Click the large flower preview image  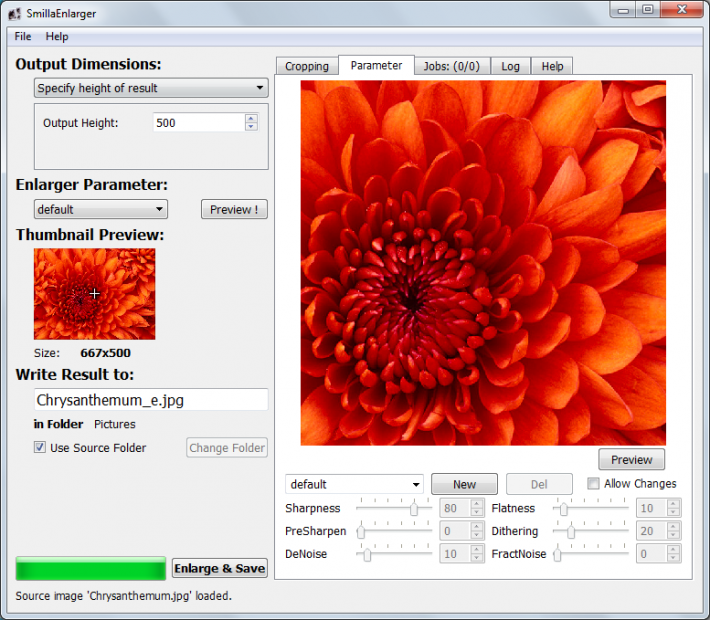click(x=483, y=263)
